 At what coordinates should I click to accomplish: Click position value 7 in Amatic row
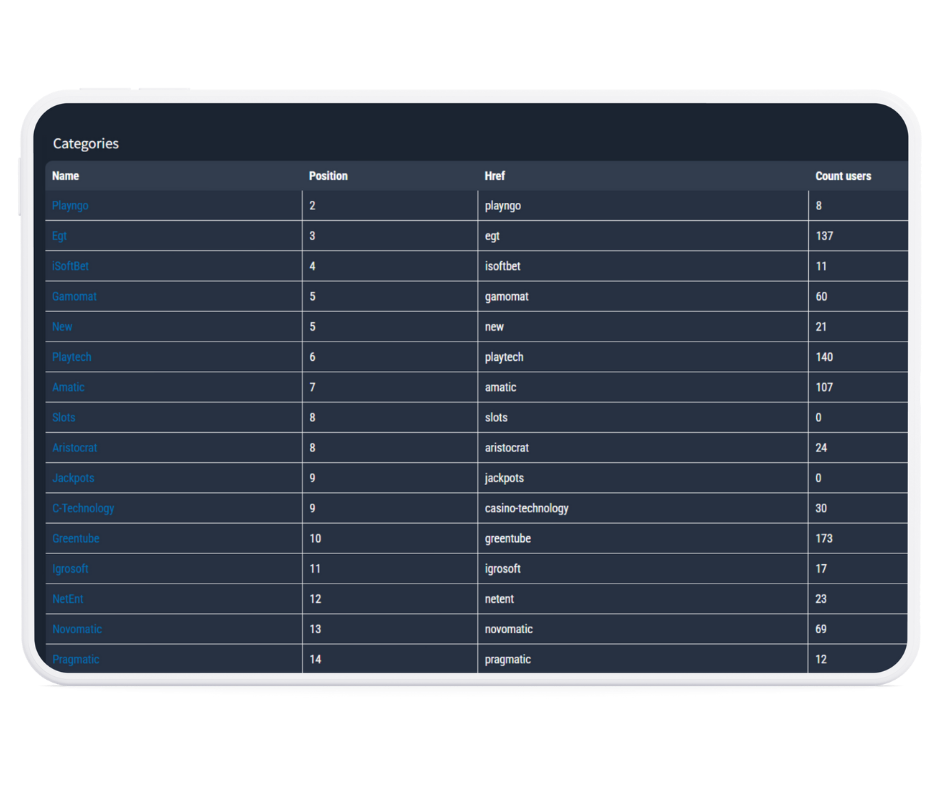(x=312, y=387)
